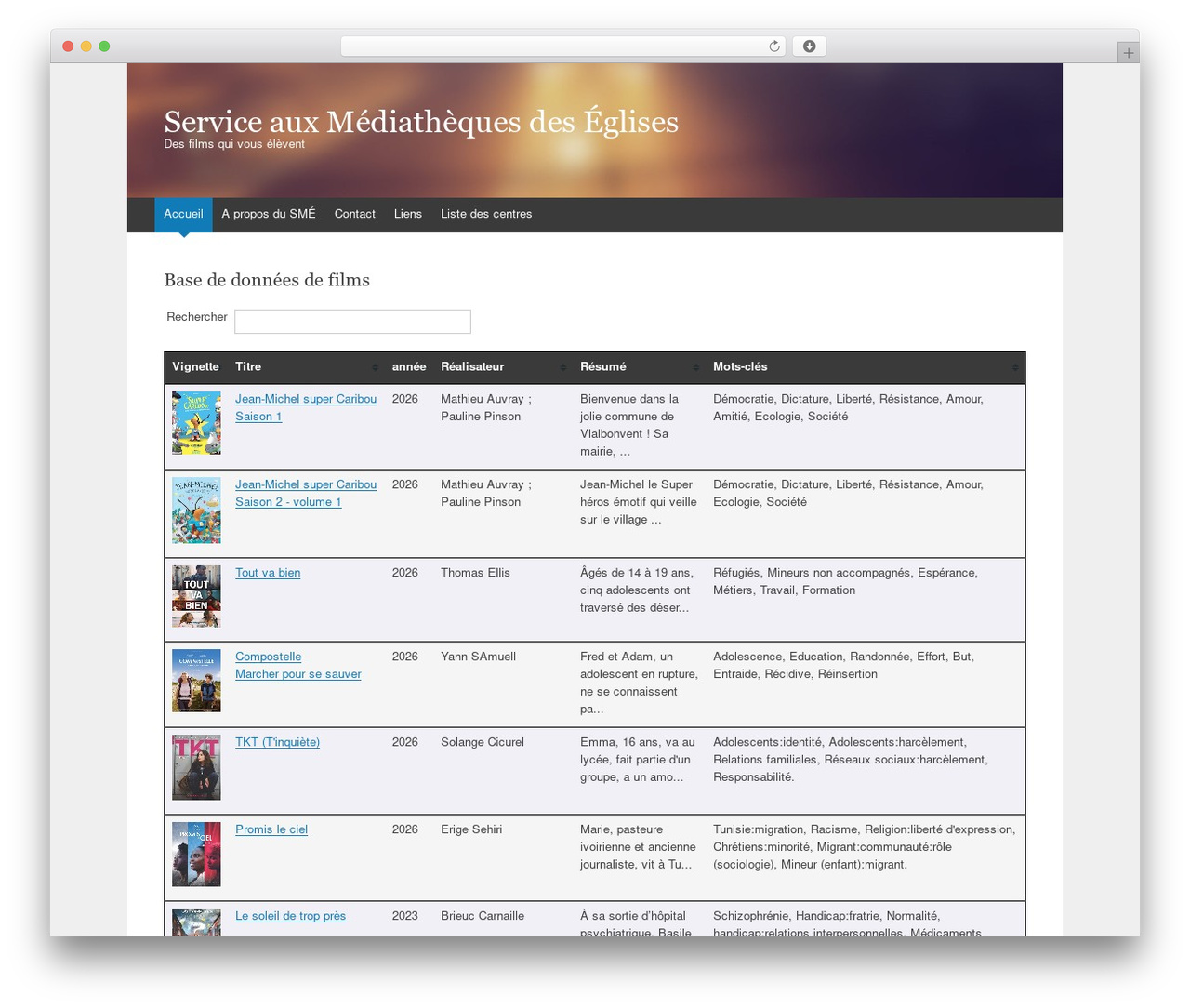Viewport: 1190px width, 1008px height.
Task: Click the Promis le ciel poster thumbnail
Action: click(196, 855)
